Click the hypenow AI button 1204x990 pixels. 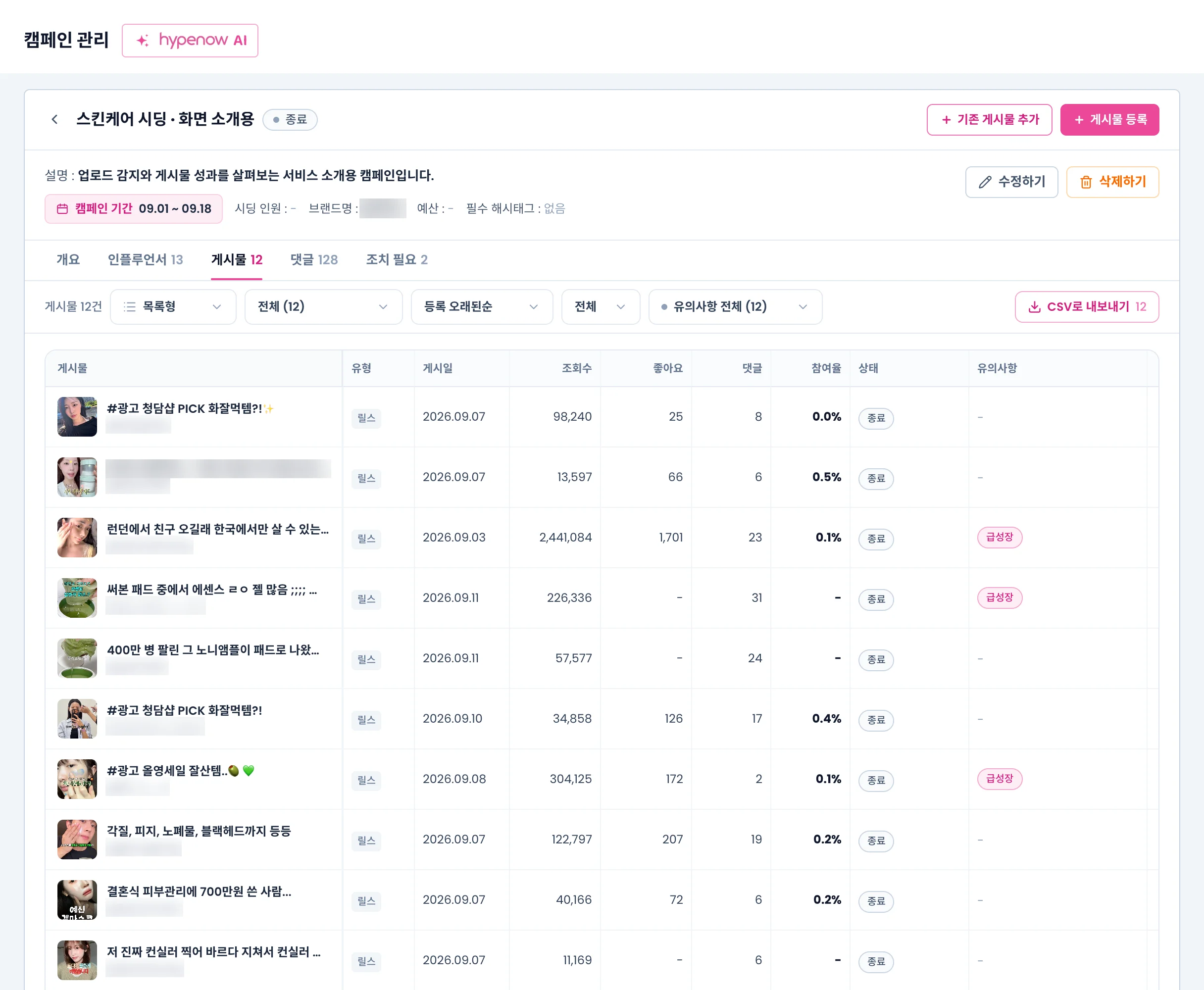[x=190, y=41]
